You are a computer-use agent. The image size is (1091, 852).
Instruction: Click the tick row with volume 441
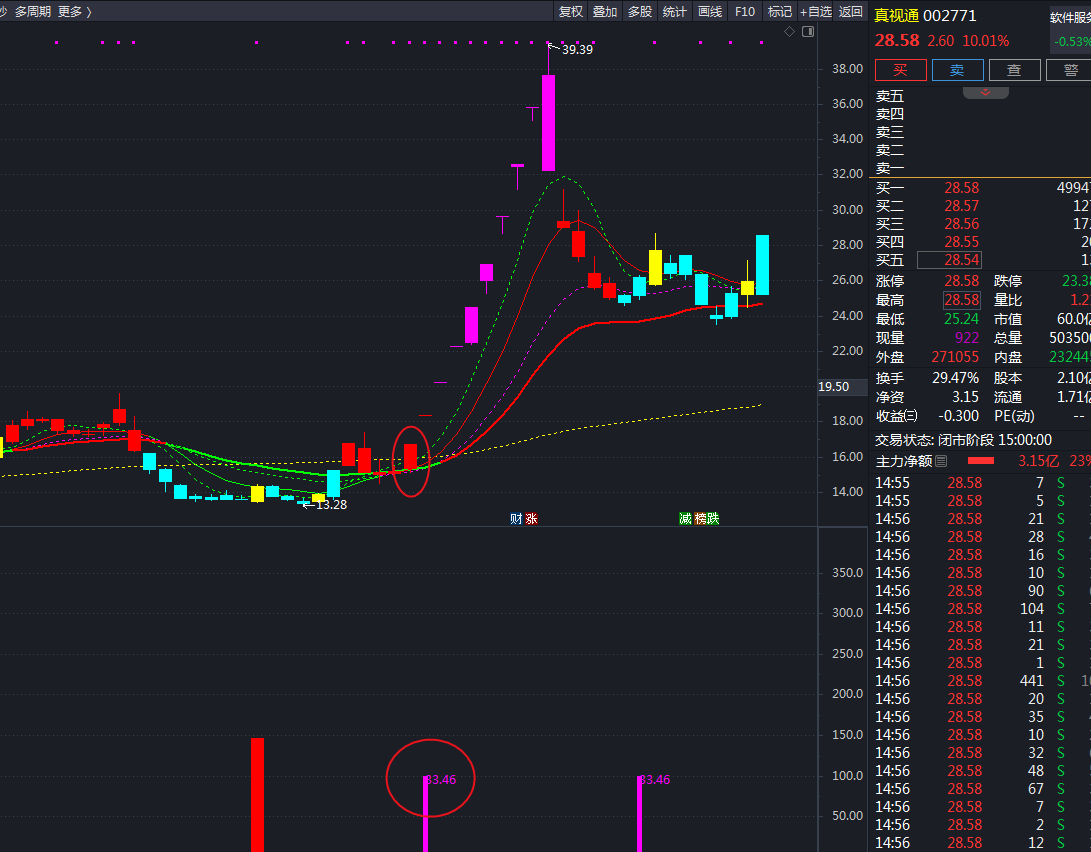tap(980, 681)
